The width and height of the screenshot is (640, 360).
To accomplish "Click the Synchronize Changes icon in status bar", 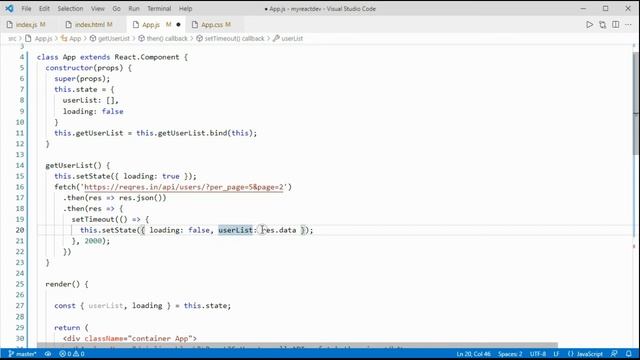I will tap(48, 354).
